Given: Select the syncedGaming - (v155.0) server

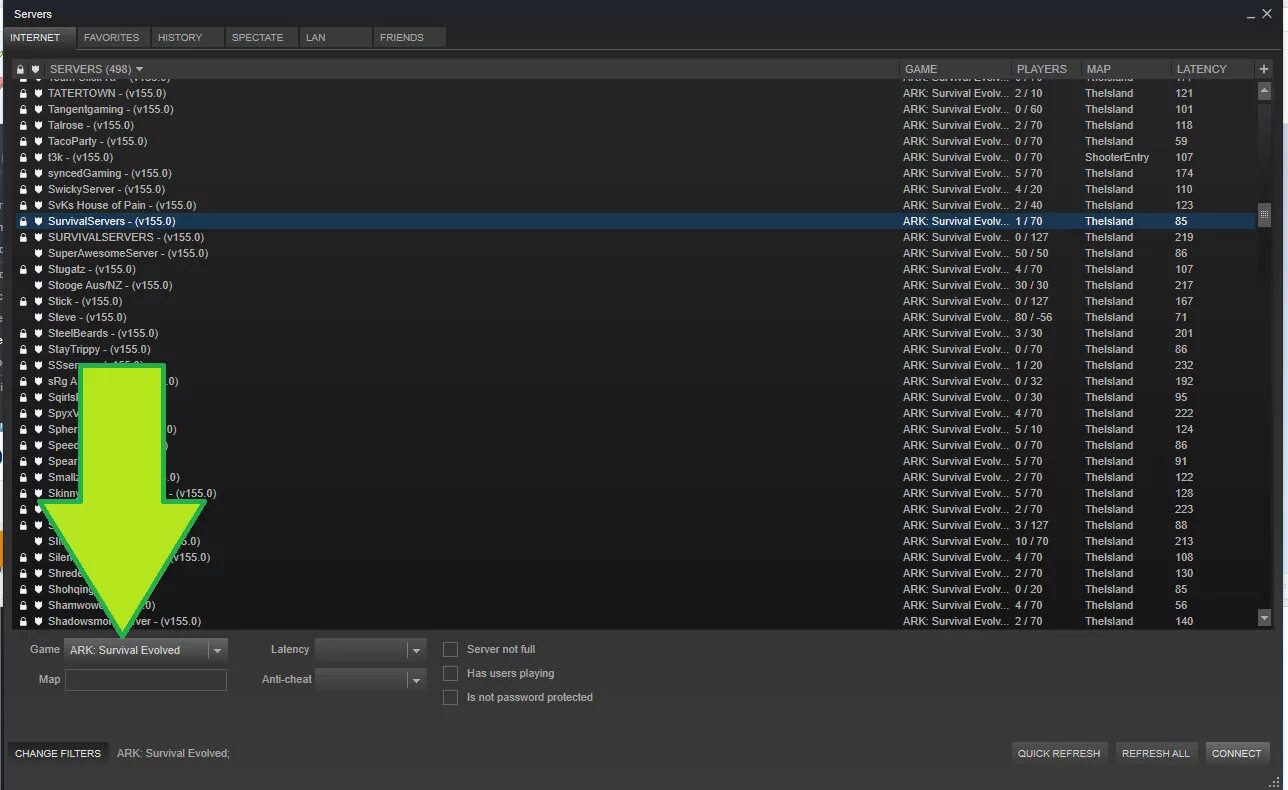Looking at the screenshot, I should click(x=634, y=173).
